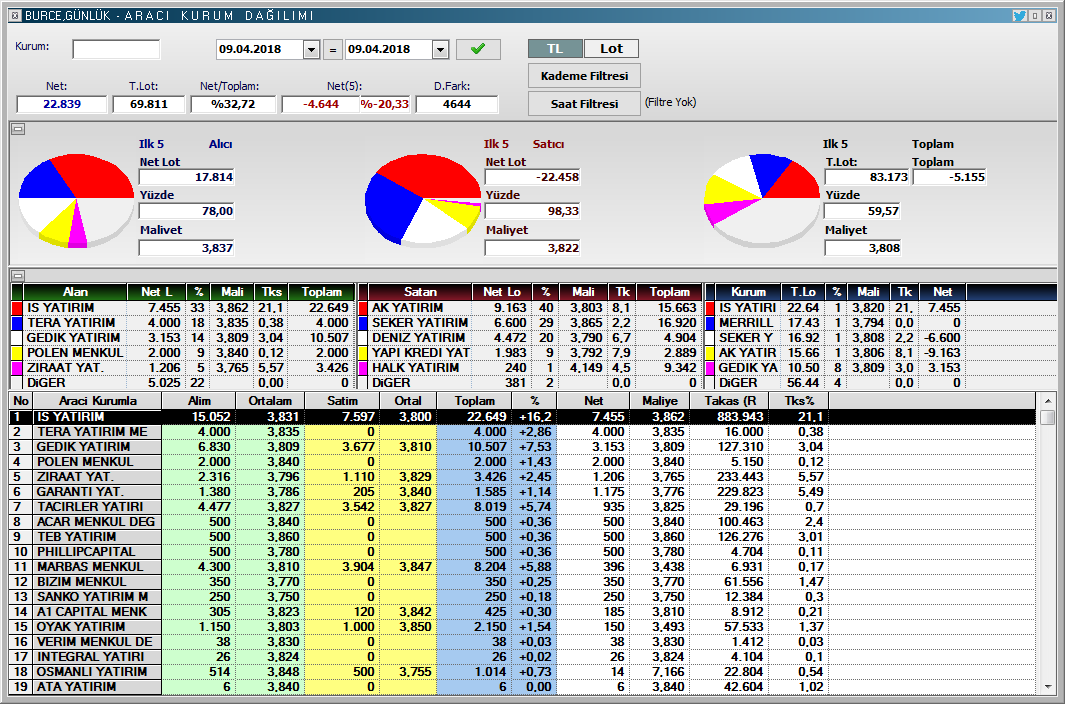Screen dimensions: 1065x704
Task: Share via the Twitter bird icon
Action: click(x=1019, y=15)
